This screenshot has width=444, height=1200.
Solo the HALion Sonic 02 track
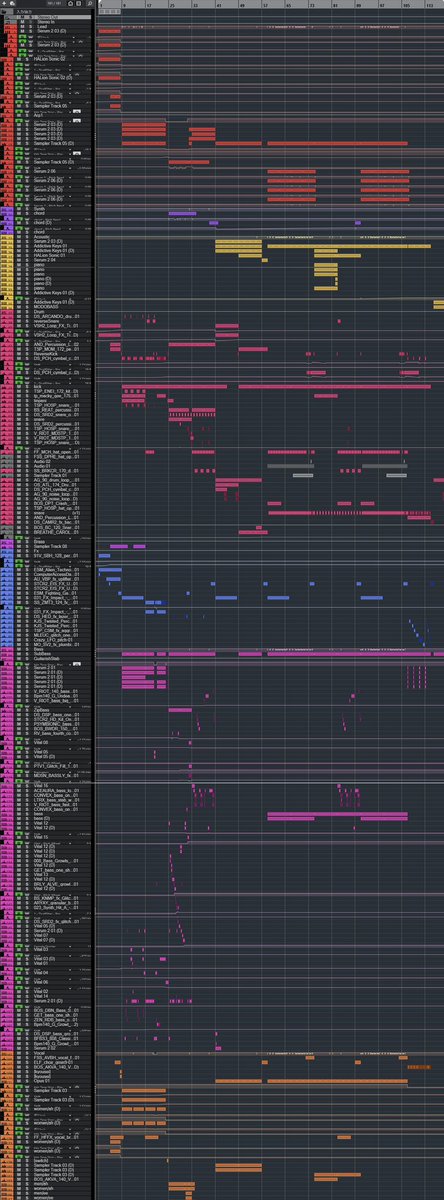[27, 59]
